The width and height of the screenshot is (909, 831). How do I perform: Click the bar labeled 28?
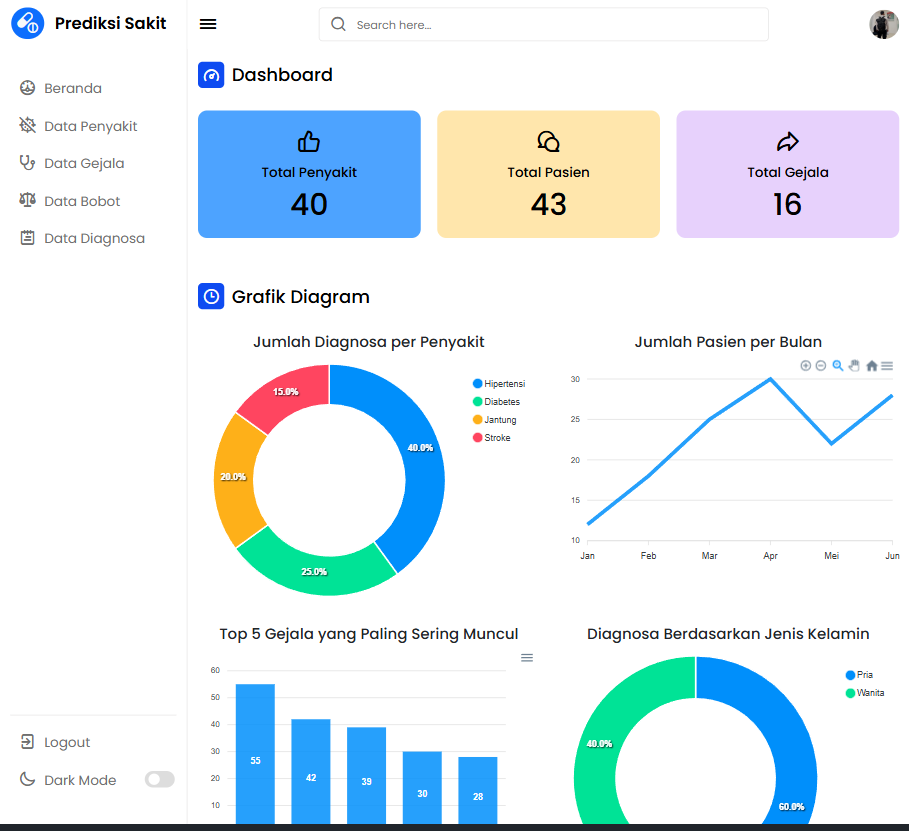(x=478, y=790)
